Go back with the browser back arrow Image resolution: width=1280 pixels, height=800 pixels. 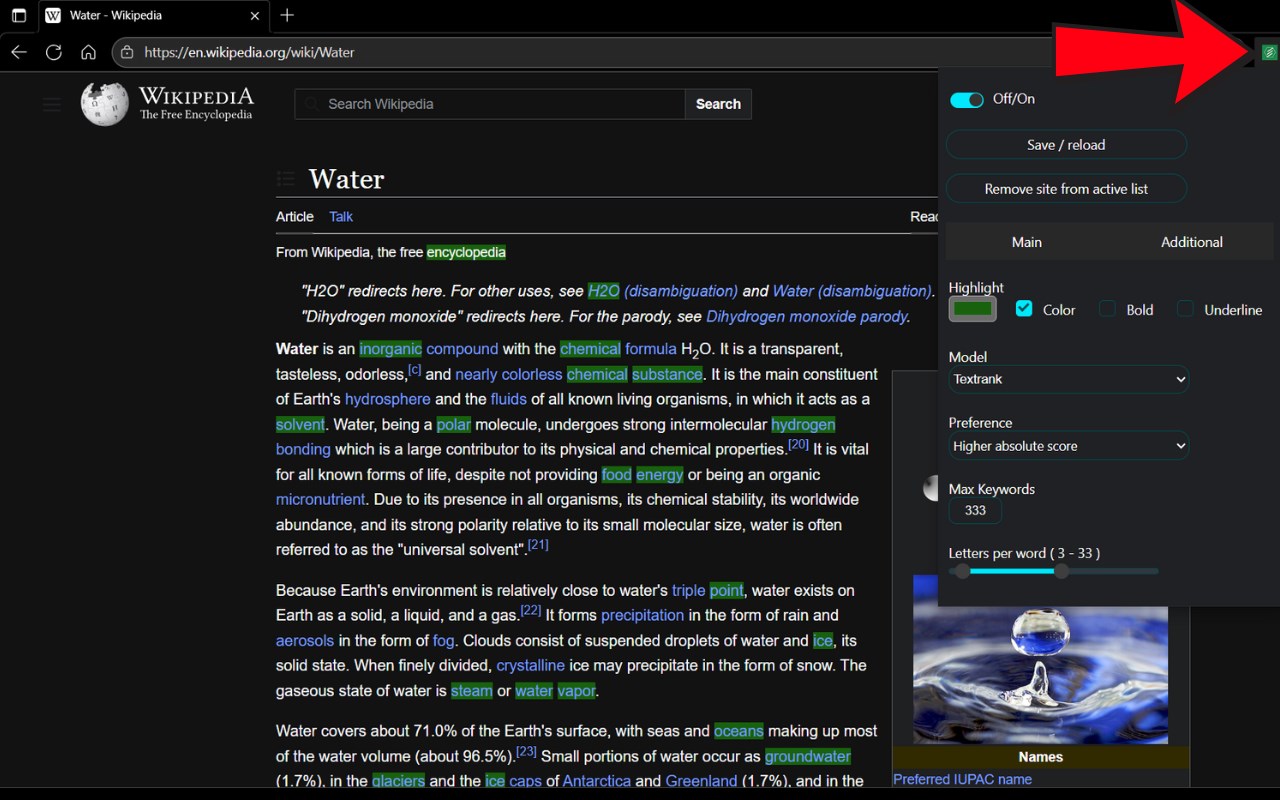click(19, 52)
